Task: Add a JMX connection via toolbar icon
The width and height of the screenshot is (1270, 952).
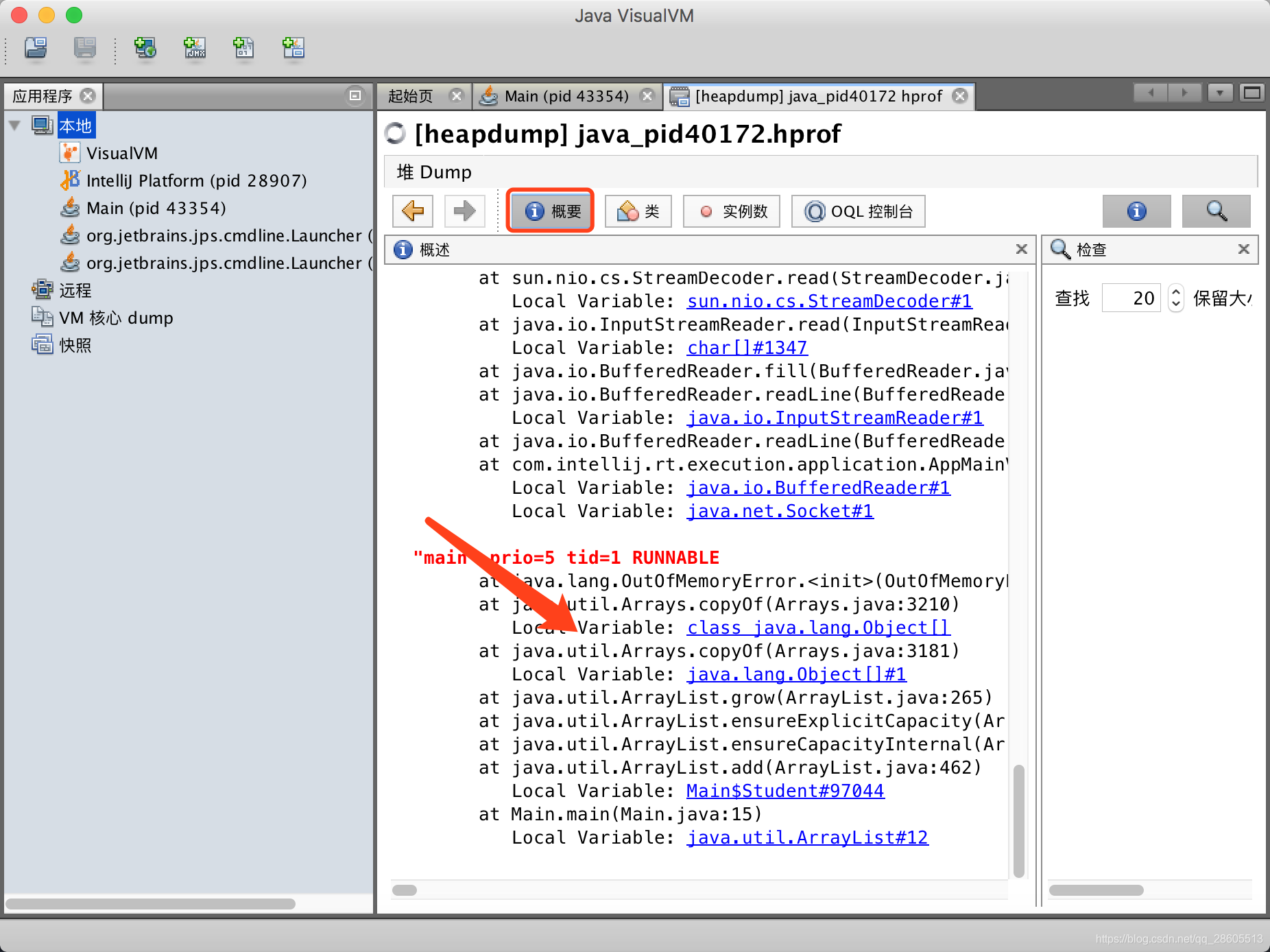Action: click(x=195, y=48)
